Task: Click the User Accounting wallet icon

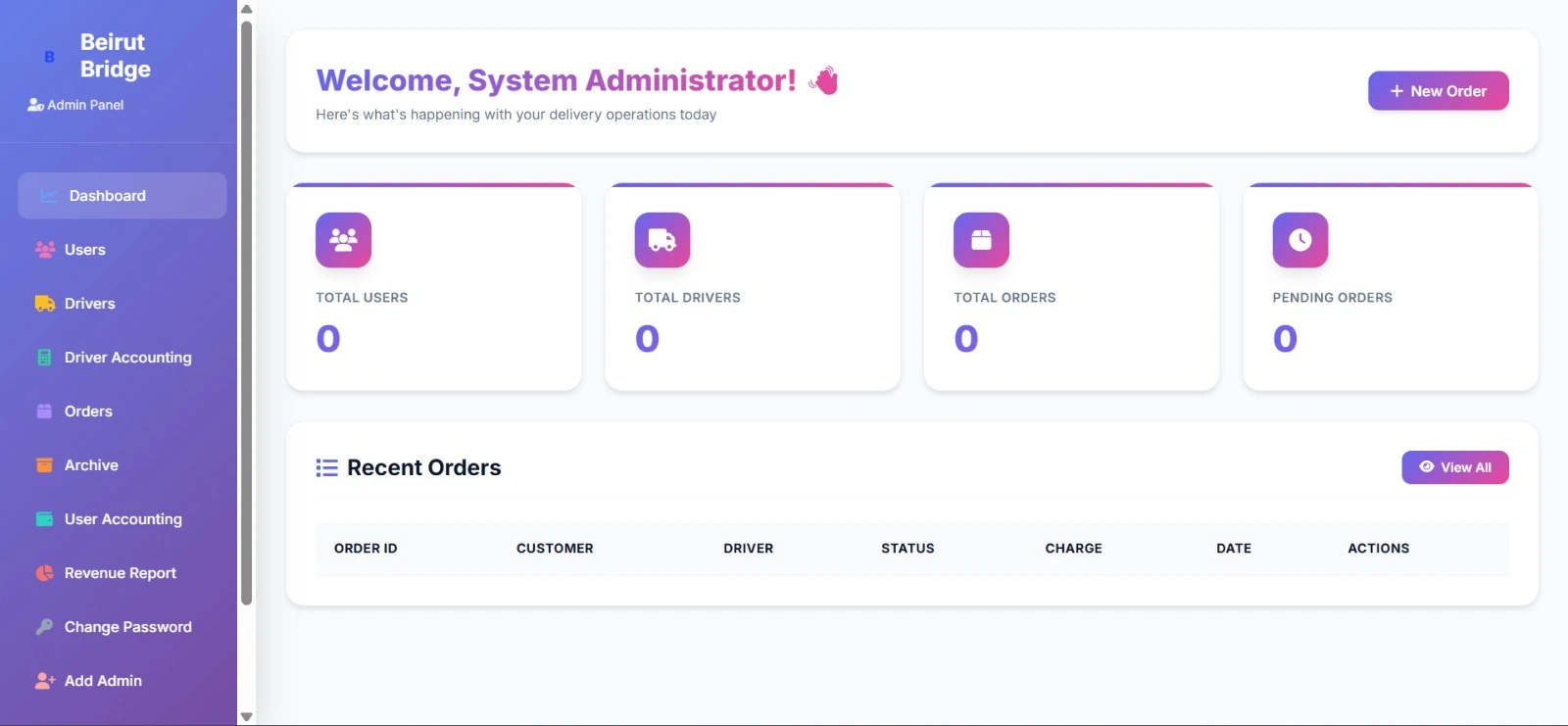Action: tap(44, 519)
